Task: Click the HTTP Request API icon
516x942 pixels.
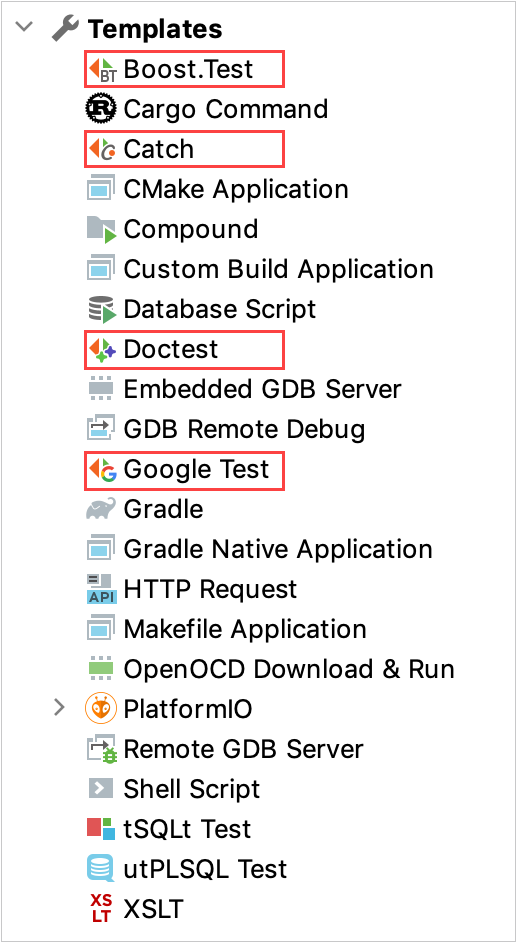Action: [100, 589]
